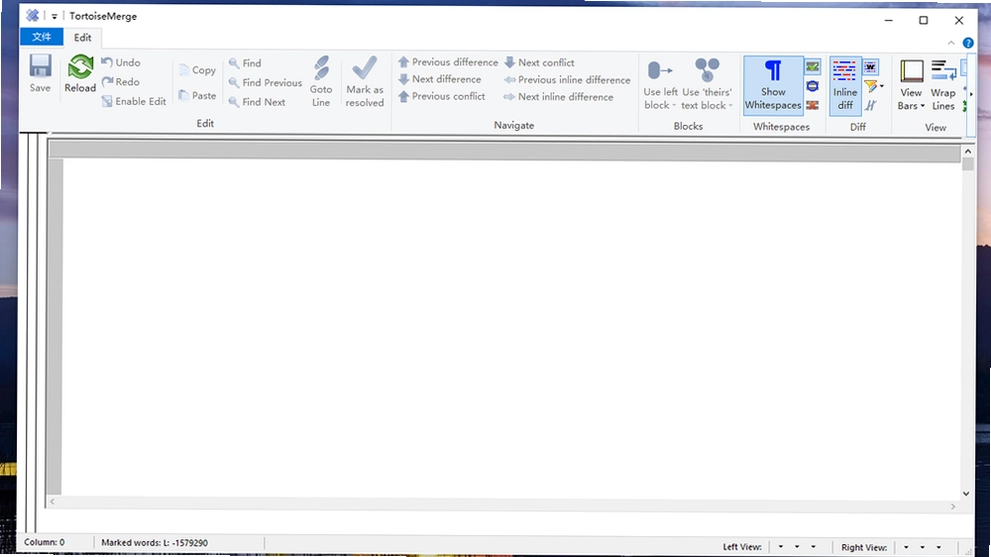
Task: Open Goto Line tool
Action: pyautogui.click(x=321, y=82)
